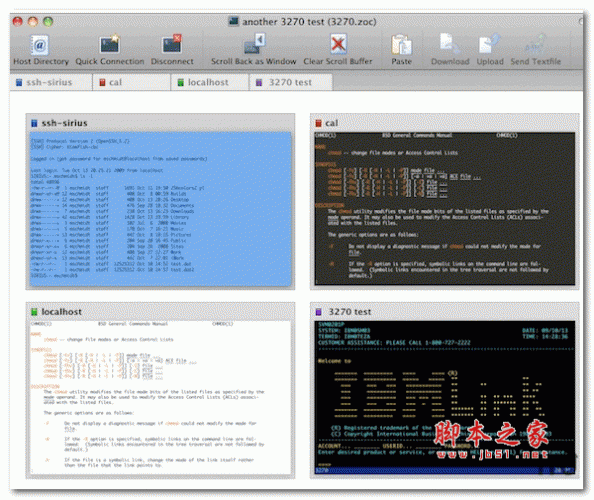594x500 pixels.
Task: Click the '3270 test' thumbnail heading text
Action: point(350,312)
